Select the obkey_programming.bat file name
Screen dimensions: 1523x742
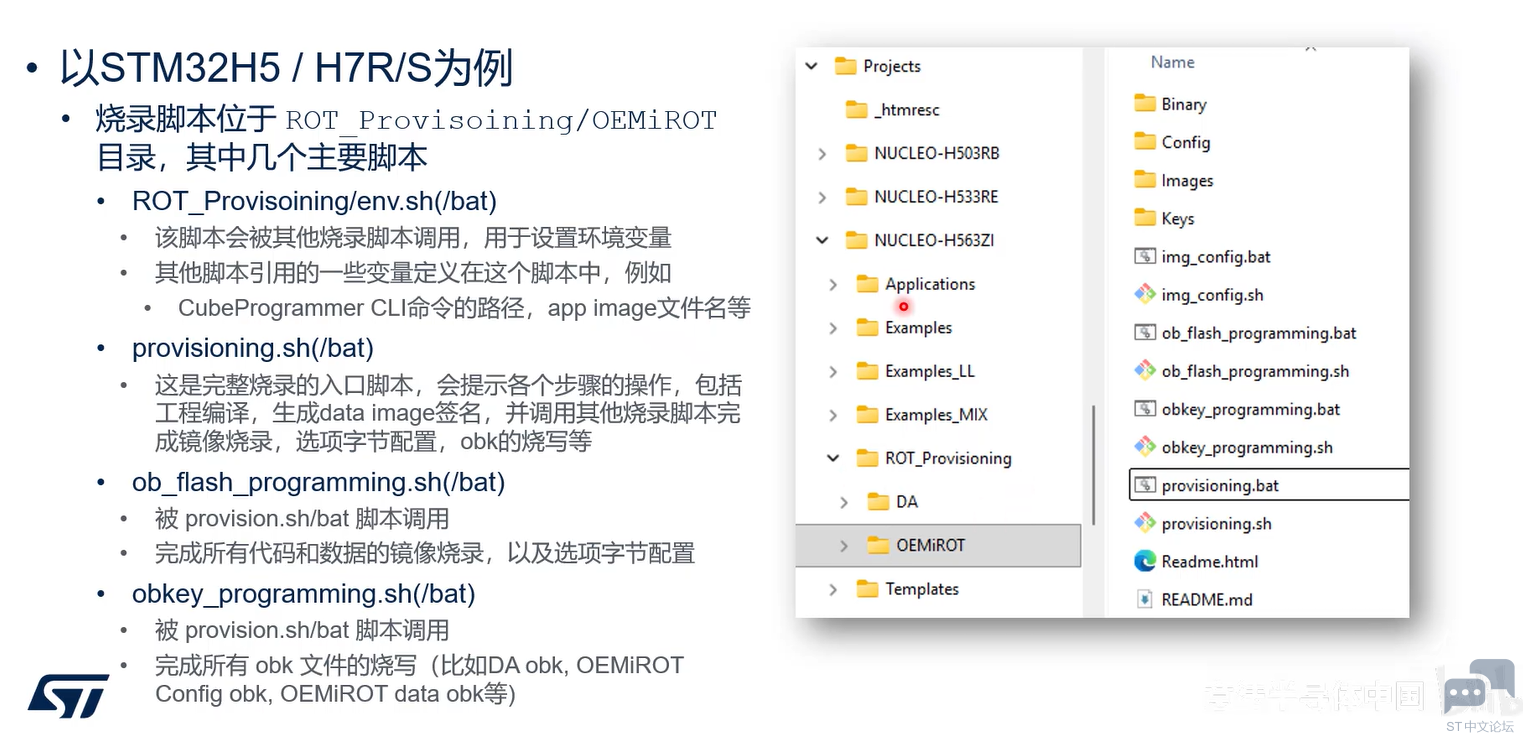[1251, 409]
